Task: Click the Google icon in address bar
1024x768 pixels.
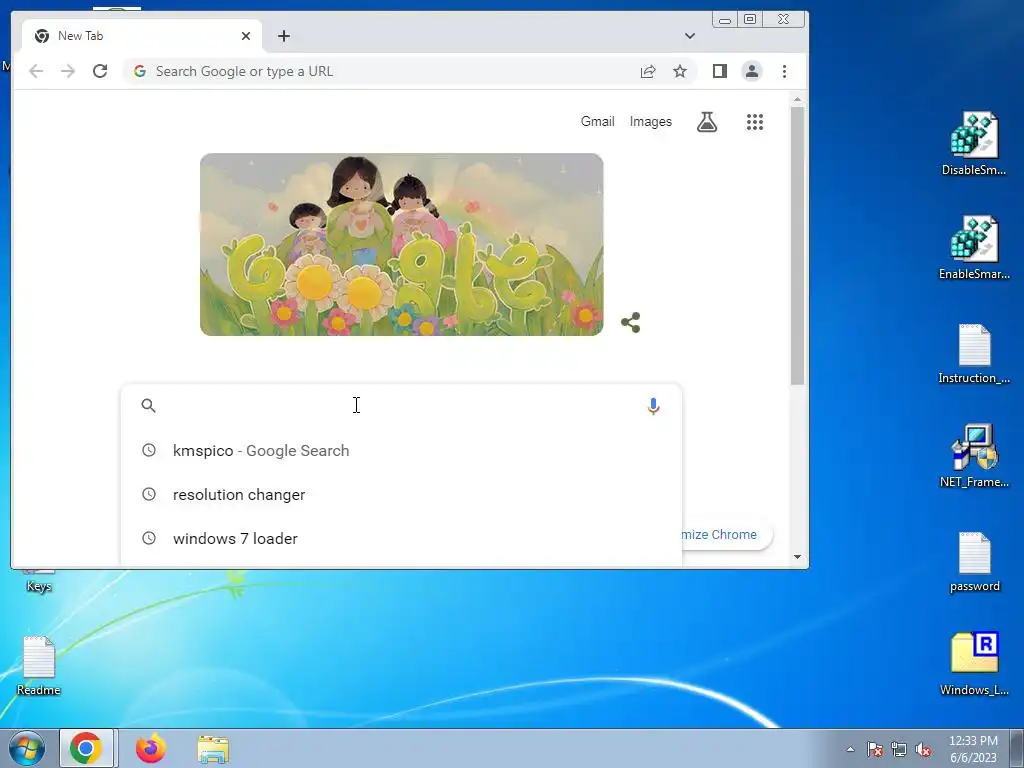Action: 140,71
